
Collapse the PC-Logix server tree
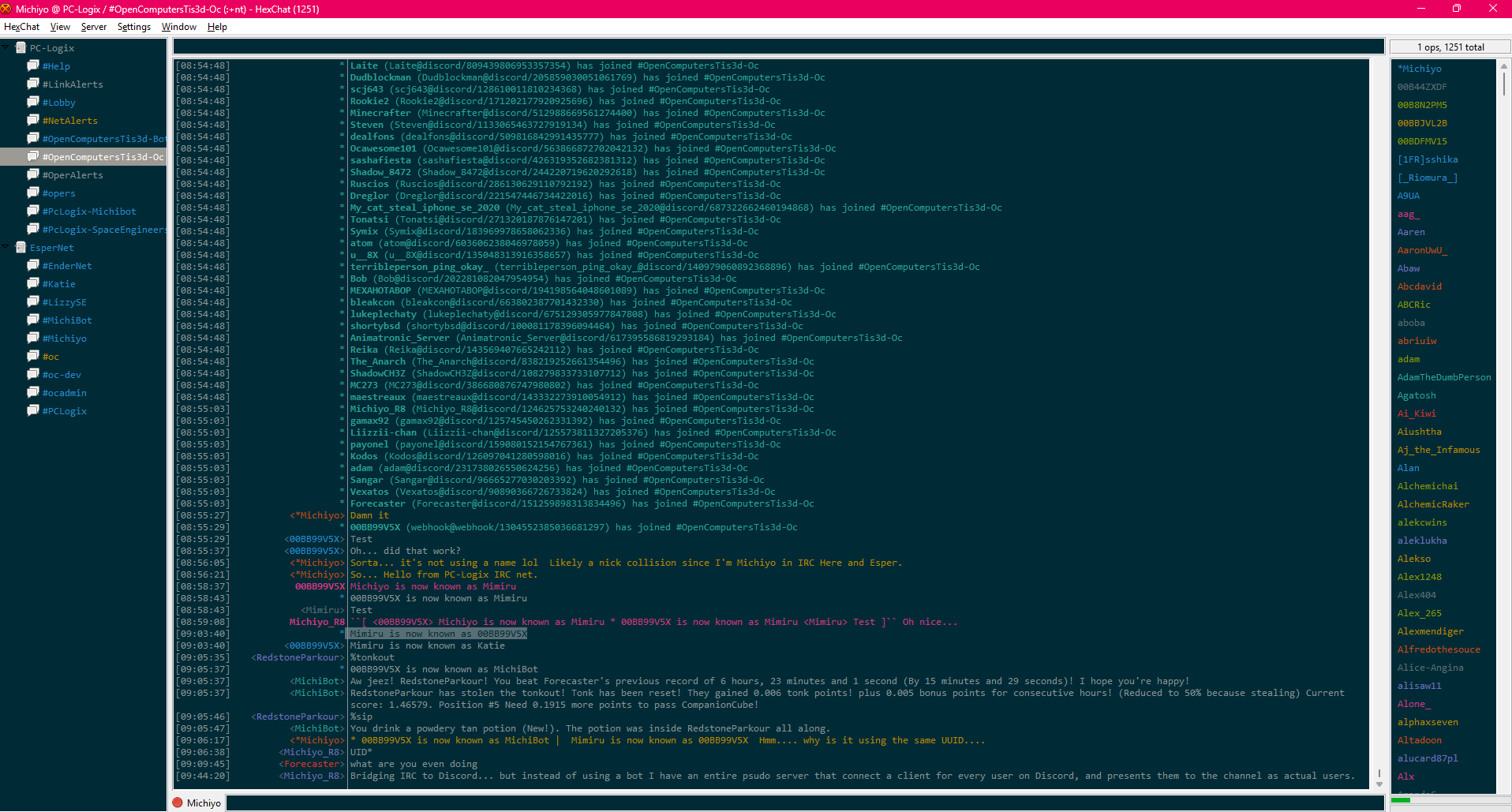tap(6, 47)
